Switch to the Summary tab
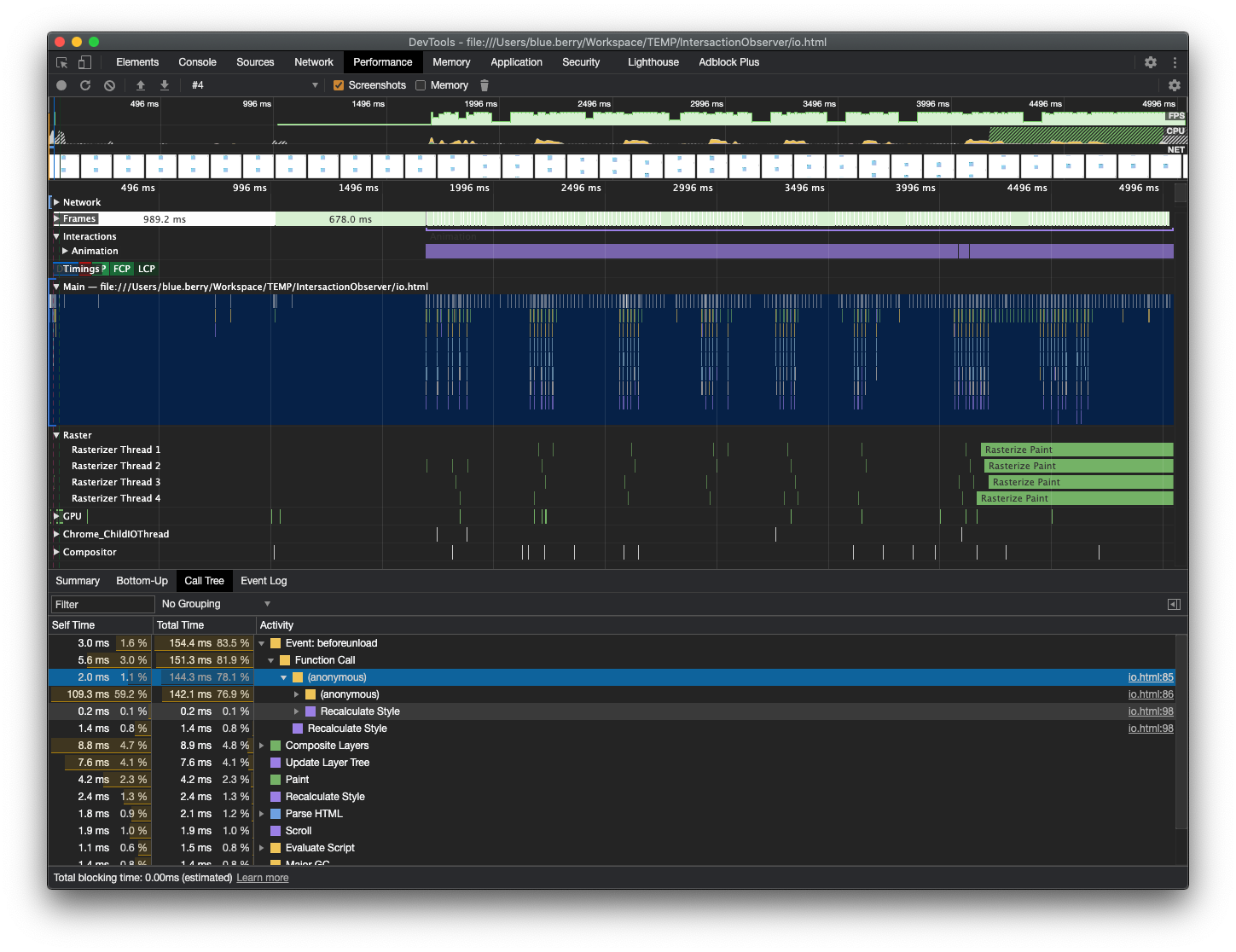The height and width of the screenshot is (952, 1236). 78,581
